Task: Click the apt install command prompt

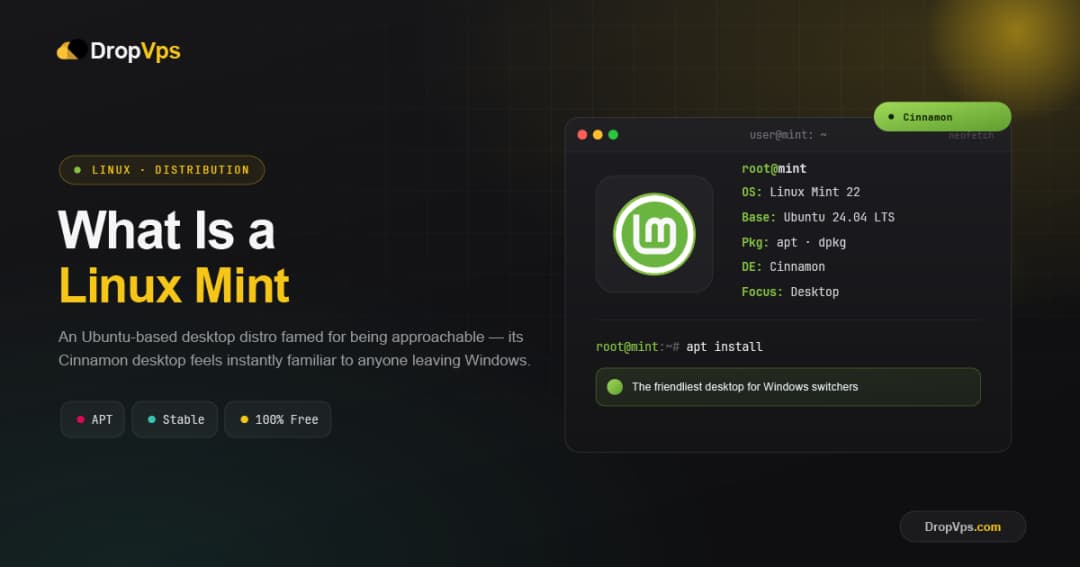Action: (x=679, y=347)
